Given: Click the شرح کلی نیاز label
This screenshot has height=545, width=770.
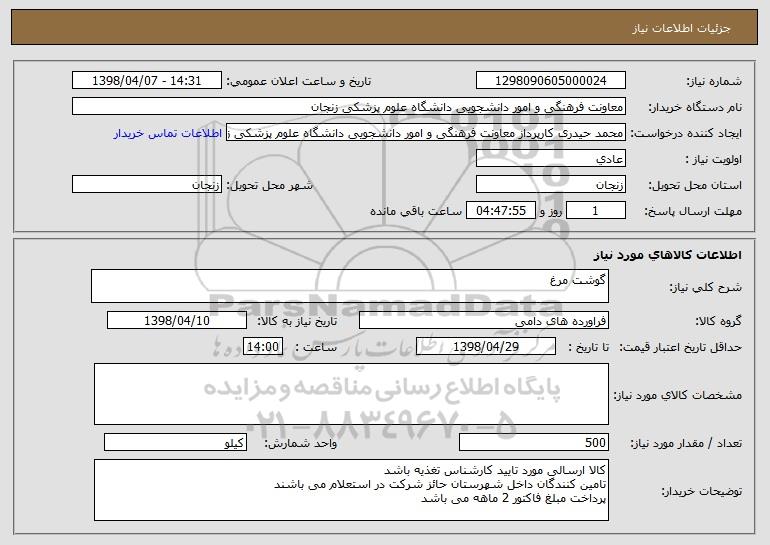Looking at the screenshot, I should [706, 287].
